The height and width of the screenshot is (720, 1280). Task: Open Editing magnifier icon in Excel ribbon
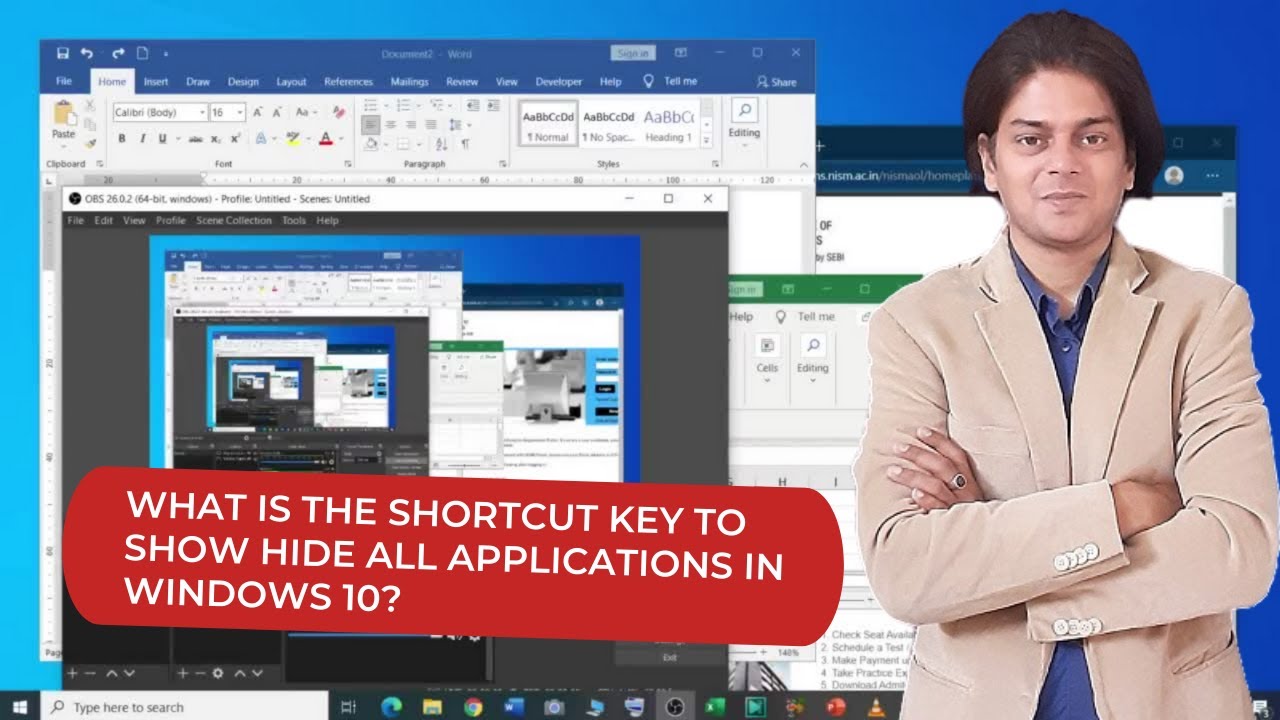[812, 347]
